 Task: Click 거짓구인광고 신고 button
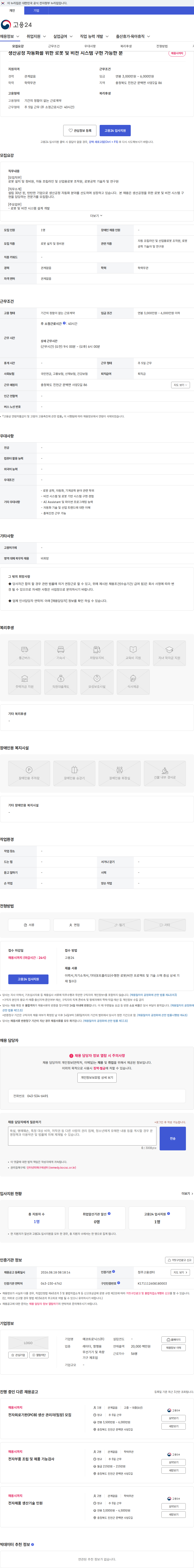[179, 1260]
